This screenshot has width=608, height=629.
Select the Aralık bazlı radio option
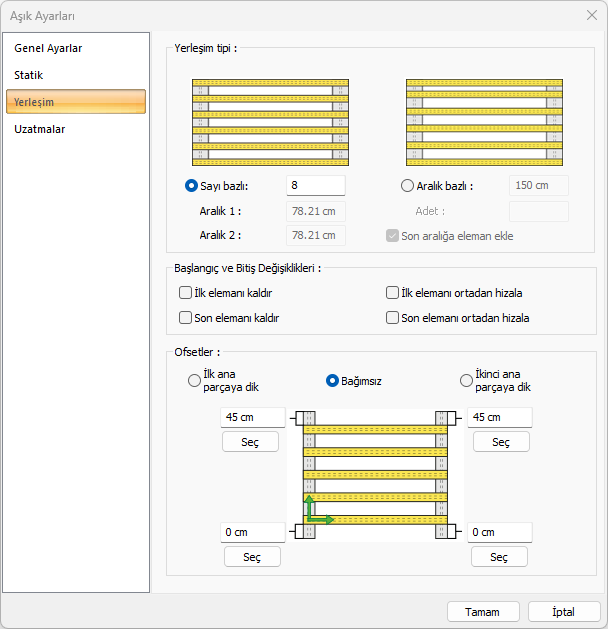coord(406,185)
